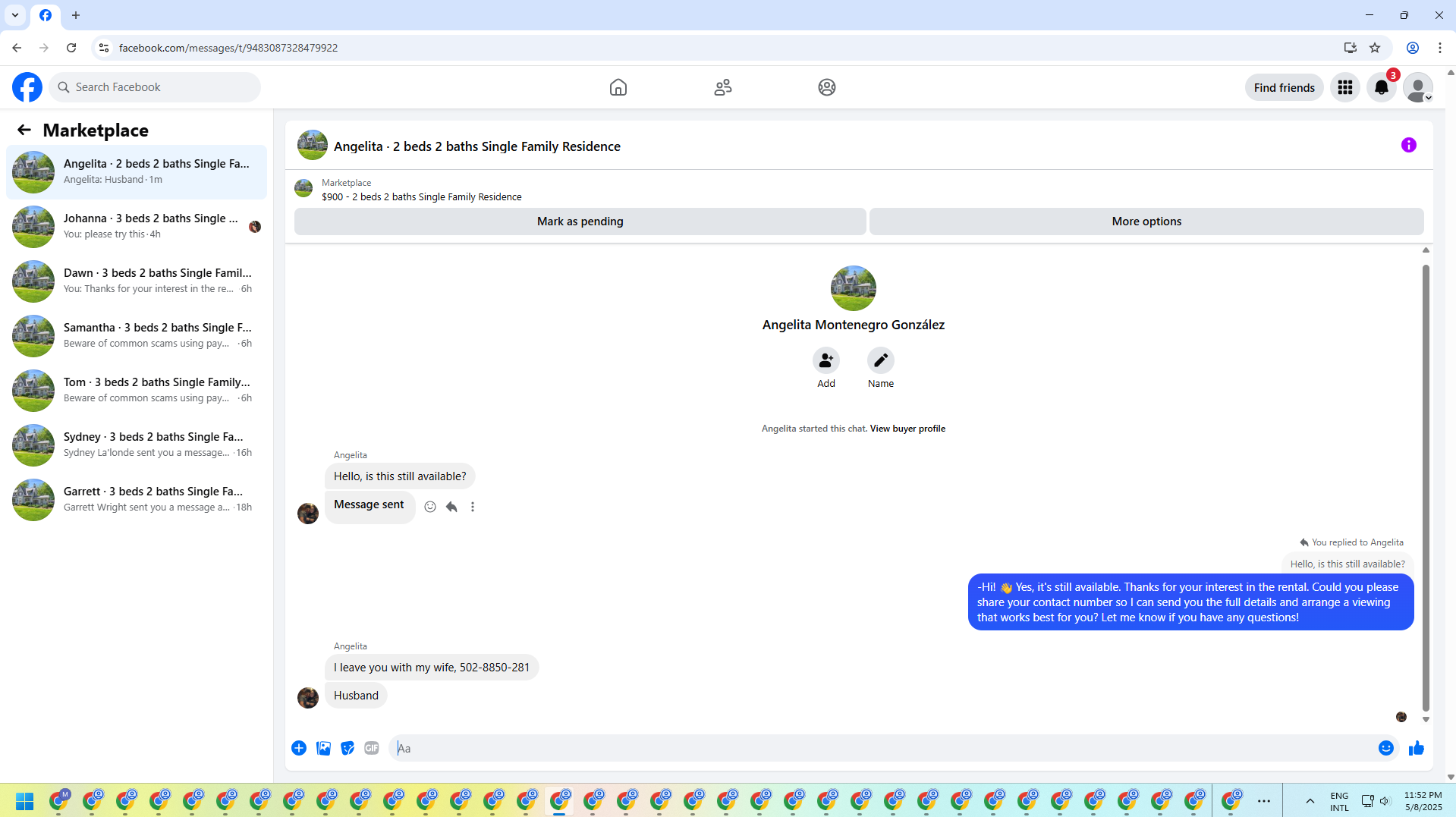This screenshot has height=817, width=1456.
Task: Click chat scroll-down arrow
Action: coord(1426,720)
